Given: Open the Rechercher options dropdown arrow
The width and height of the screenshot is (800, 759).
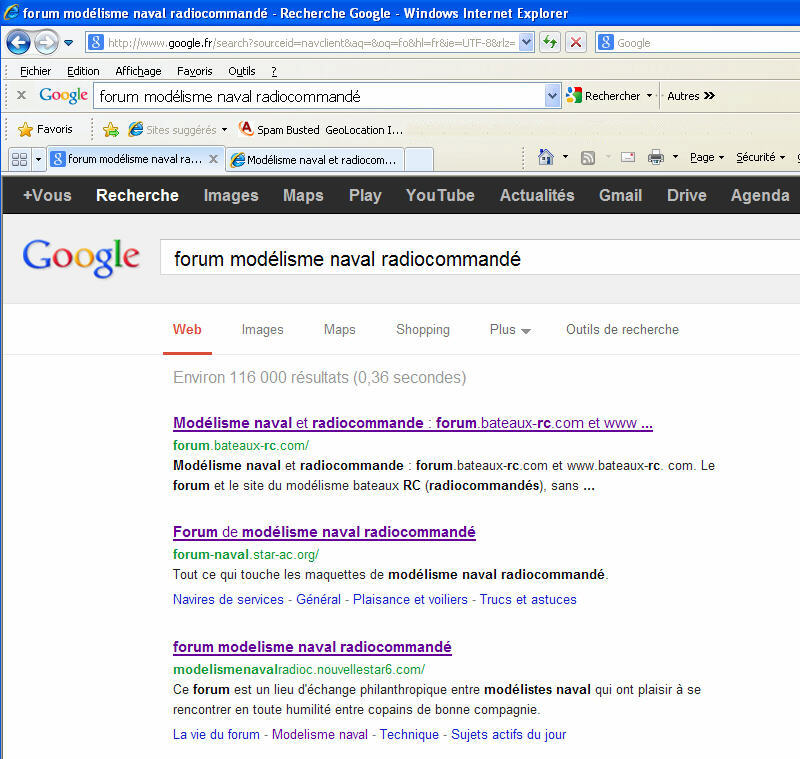Looking at the screenshot, I should [649, 96].
